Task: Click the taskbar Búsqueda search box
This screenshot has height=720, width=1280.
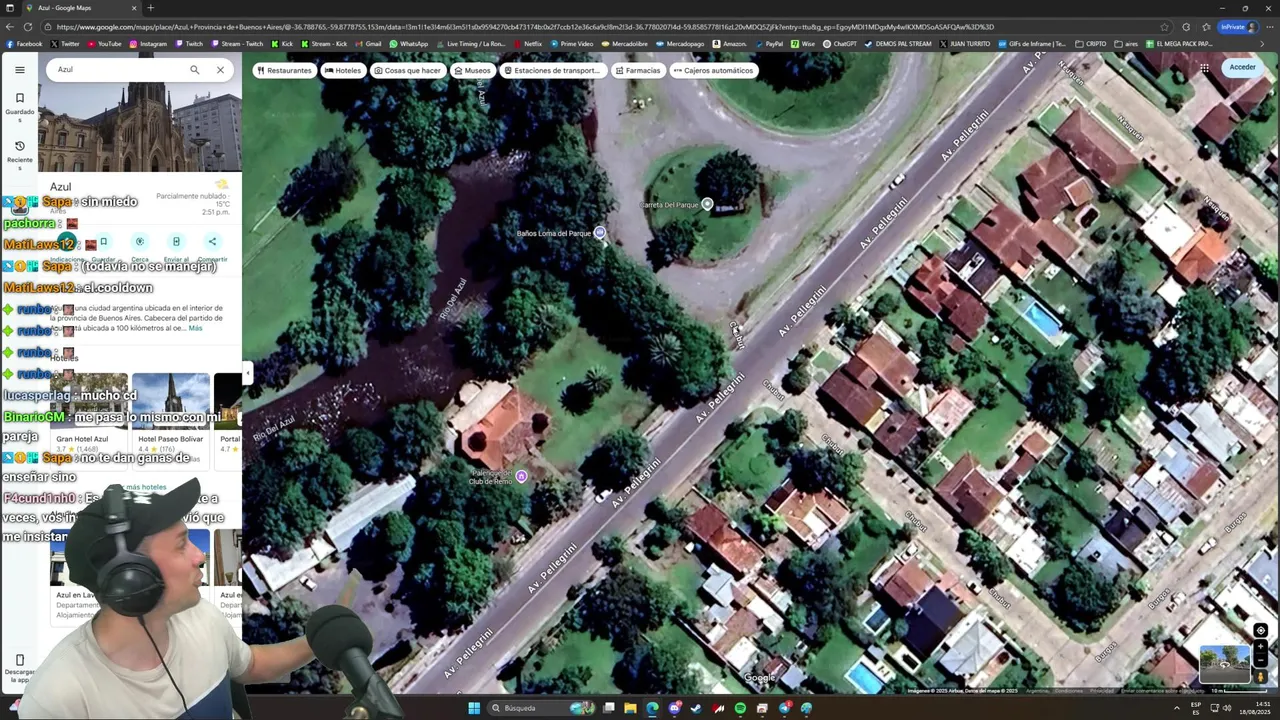Action: point(540,708)
